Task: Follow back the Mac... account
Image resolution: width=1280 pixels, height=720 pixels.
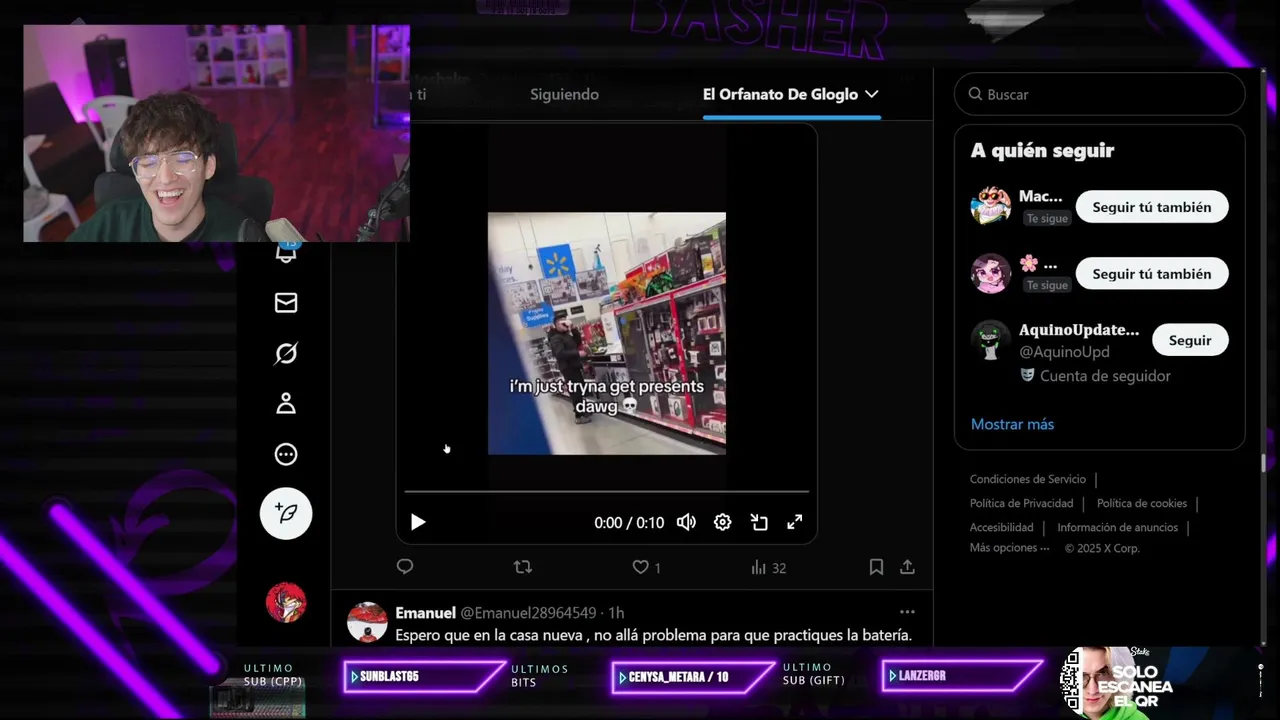Action: coord(1152,207)
